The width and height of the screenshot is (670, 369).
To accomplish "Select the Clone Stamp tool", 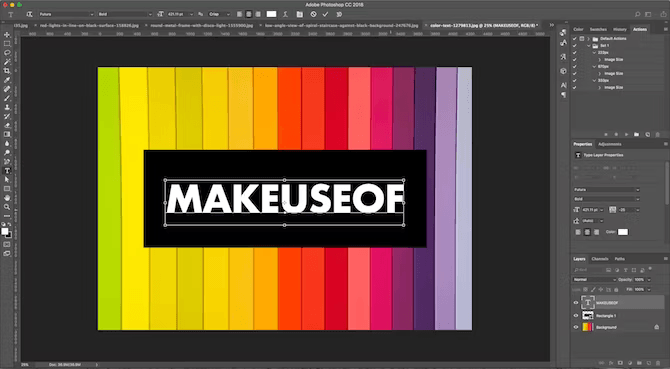I will tap(7, 107).
